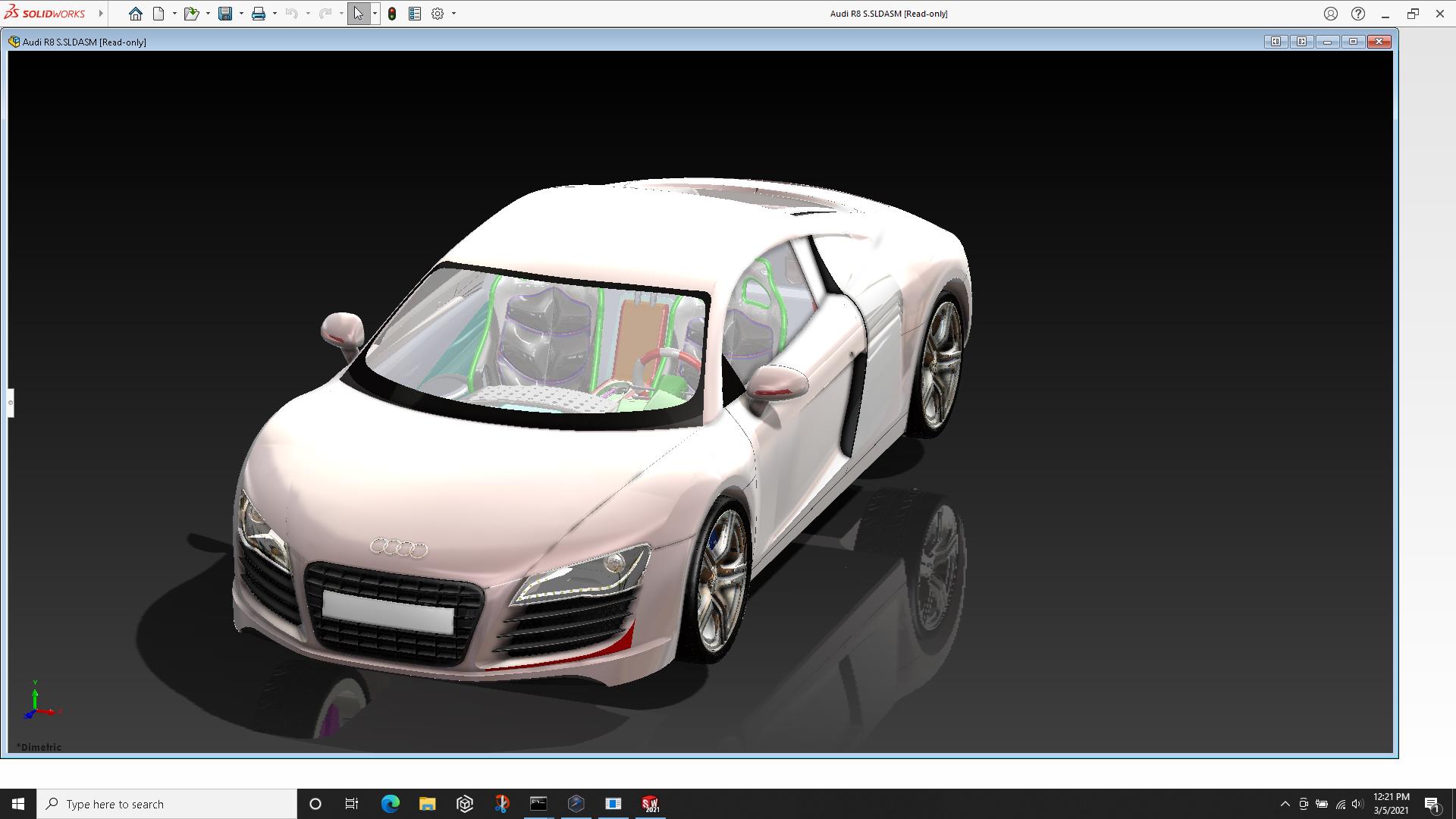The width and height of the screenshot is (1456, 819).
Task: Toggle the Select arrow tool
Action: (358, 14)
